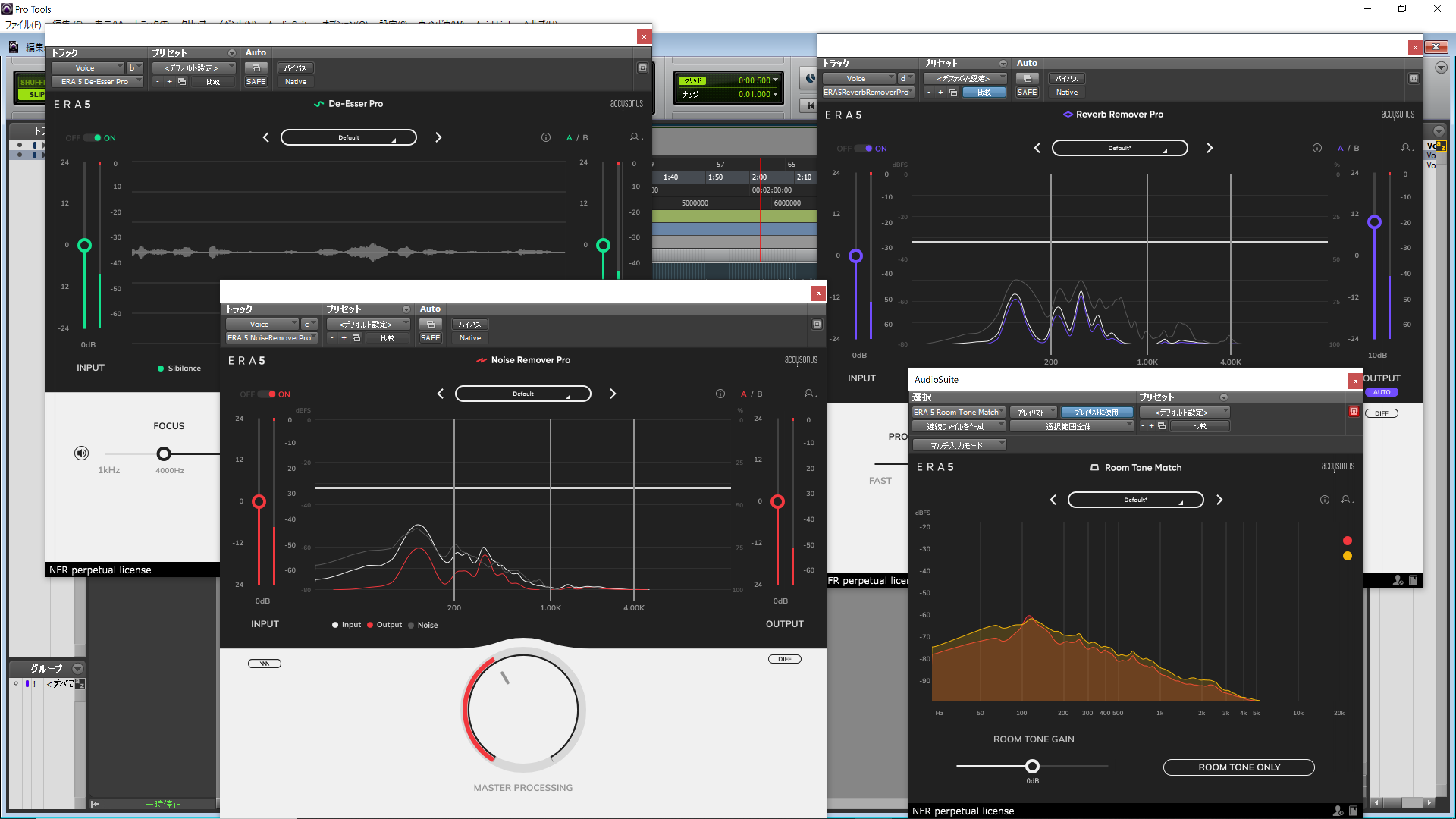Click バイパス in De-Esser header
Viewport: 1456px width, 819px height.
click(296, 67)
